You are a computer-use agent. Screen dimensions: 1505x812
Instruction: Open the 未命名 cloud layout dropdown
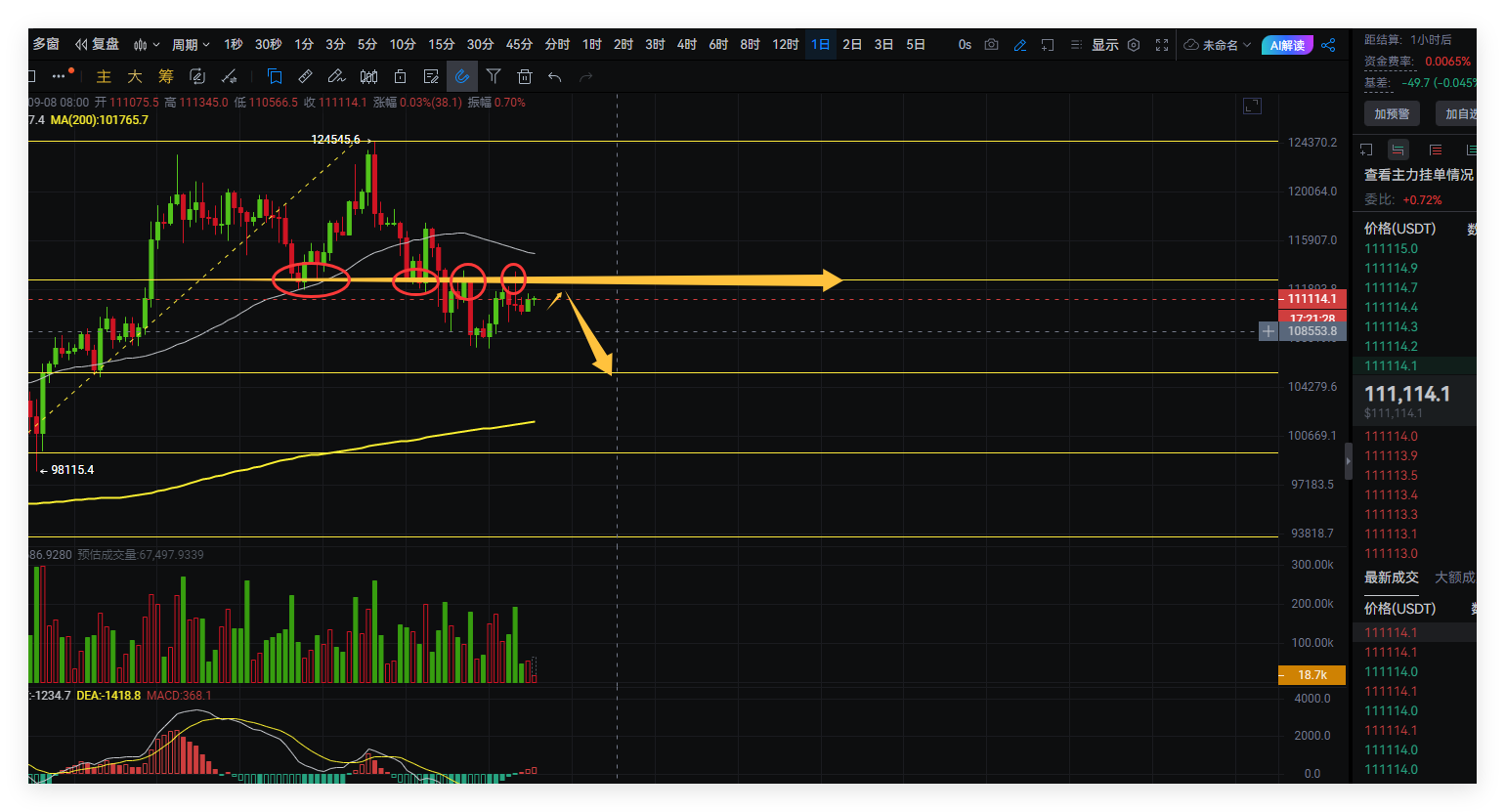[x=1218, y=45]
